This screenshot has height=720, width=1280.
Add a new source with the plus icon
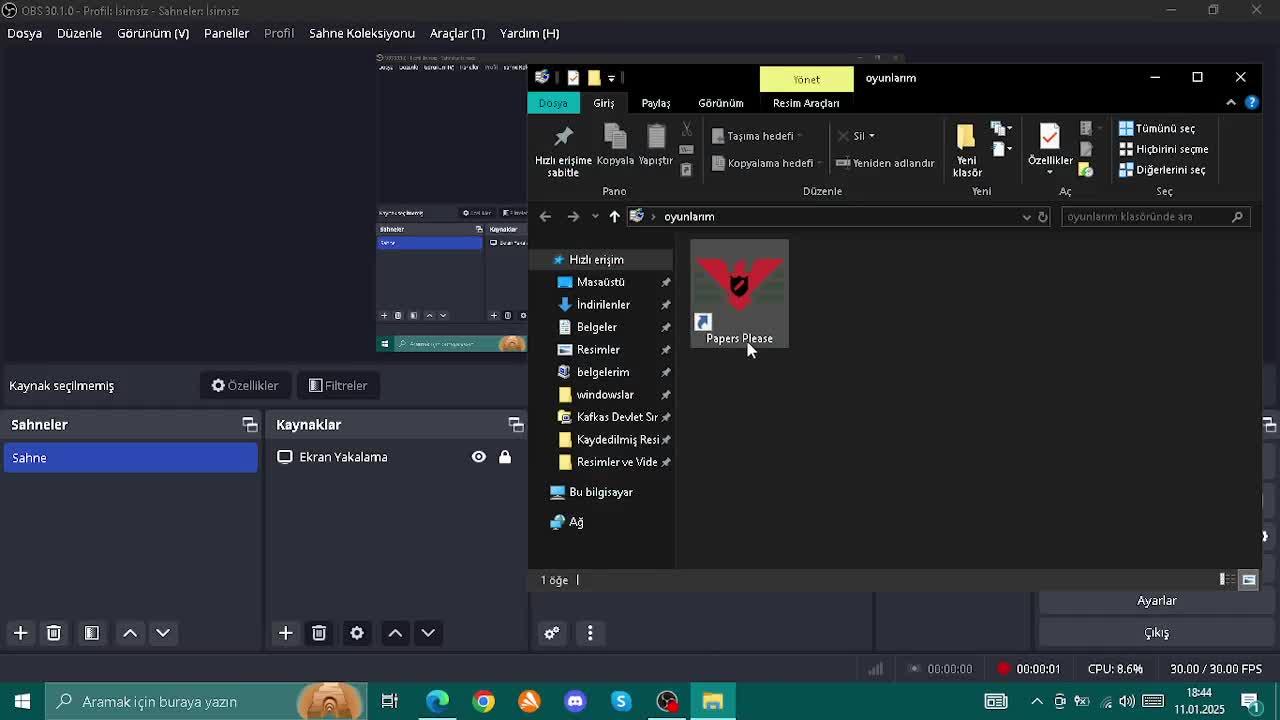pos(285,633)
